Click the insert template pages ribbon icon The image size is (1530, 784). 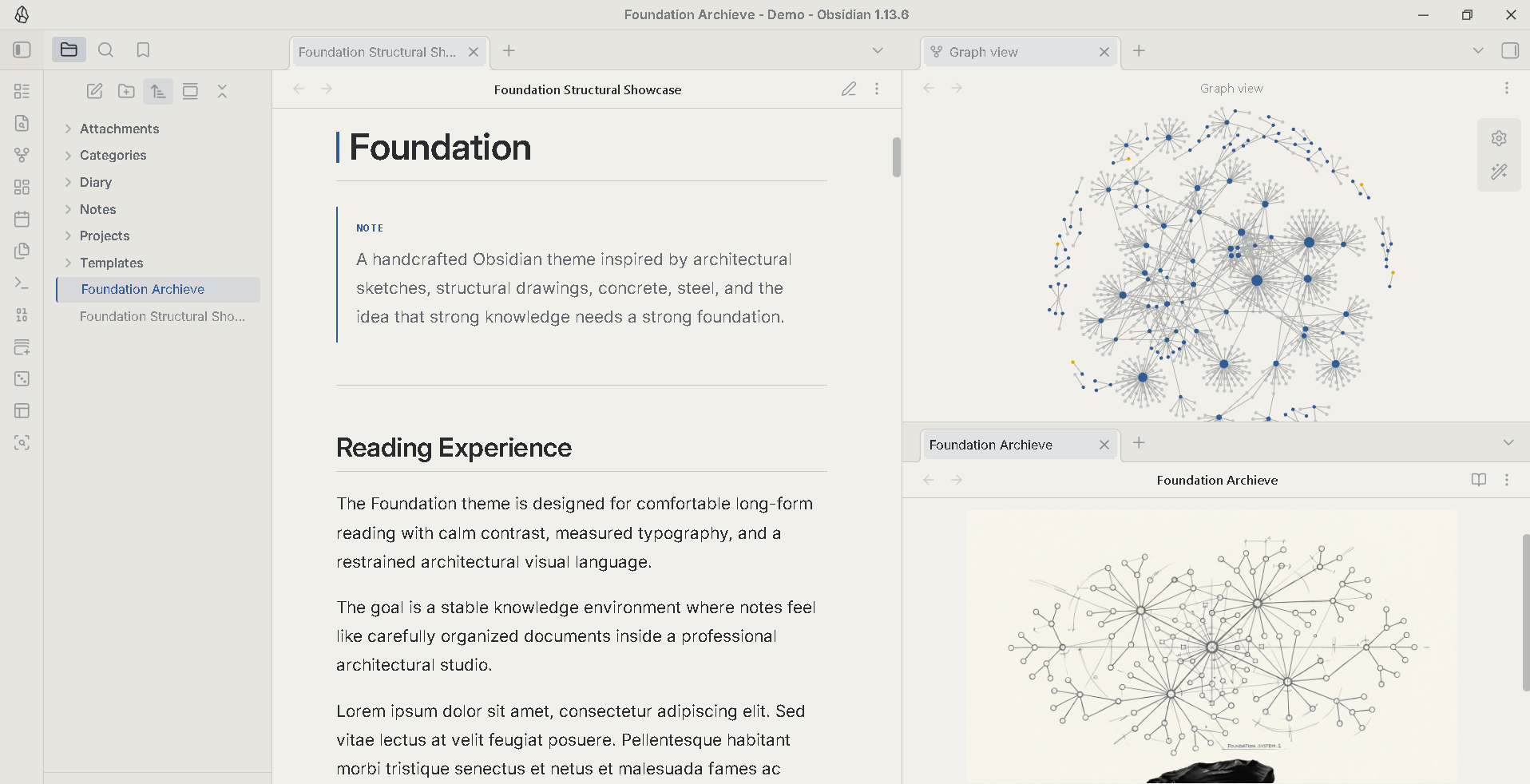coord(22,251)
